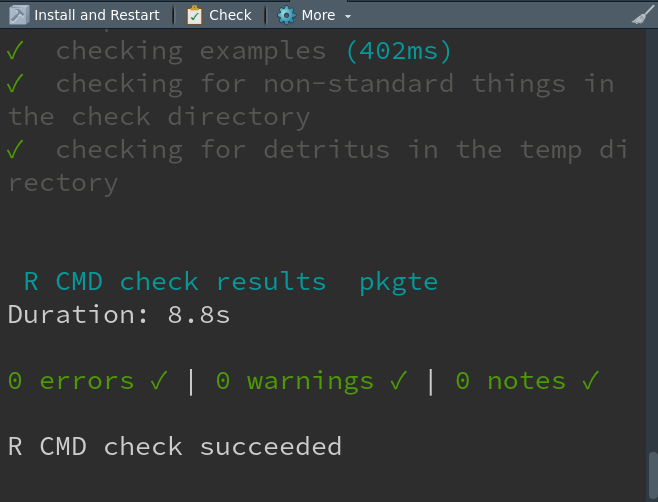The width and height of the screenshot is (658, 502).
Task: Click the "Duration: 8.8s" line
Action: pyautogui.click(x=119, y=315)
